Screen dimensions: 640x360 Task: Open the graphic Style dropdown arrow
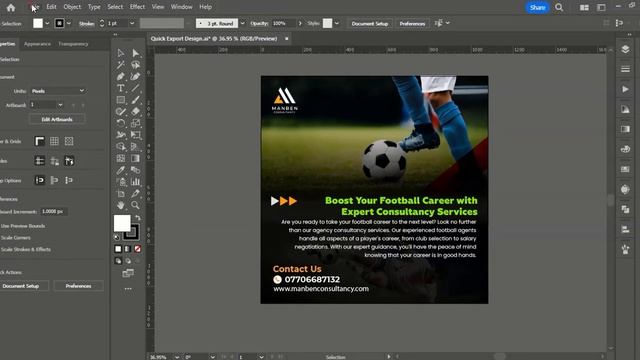[x=336, y=23]
